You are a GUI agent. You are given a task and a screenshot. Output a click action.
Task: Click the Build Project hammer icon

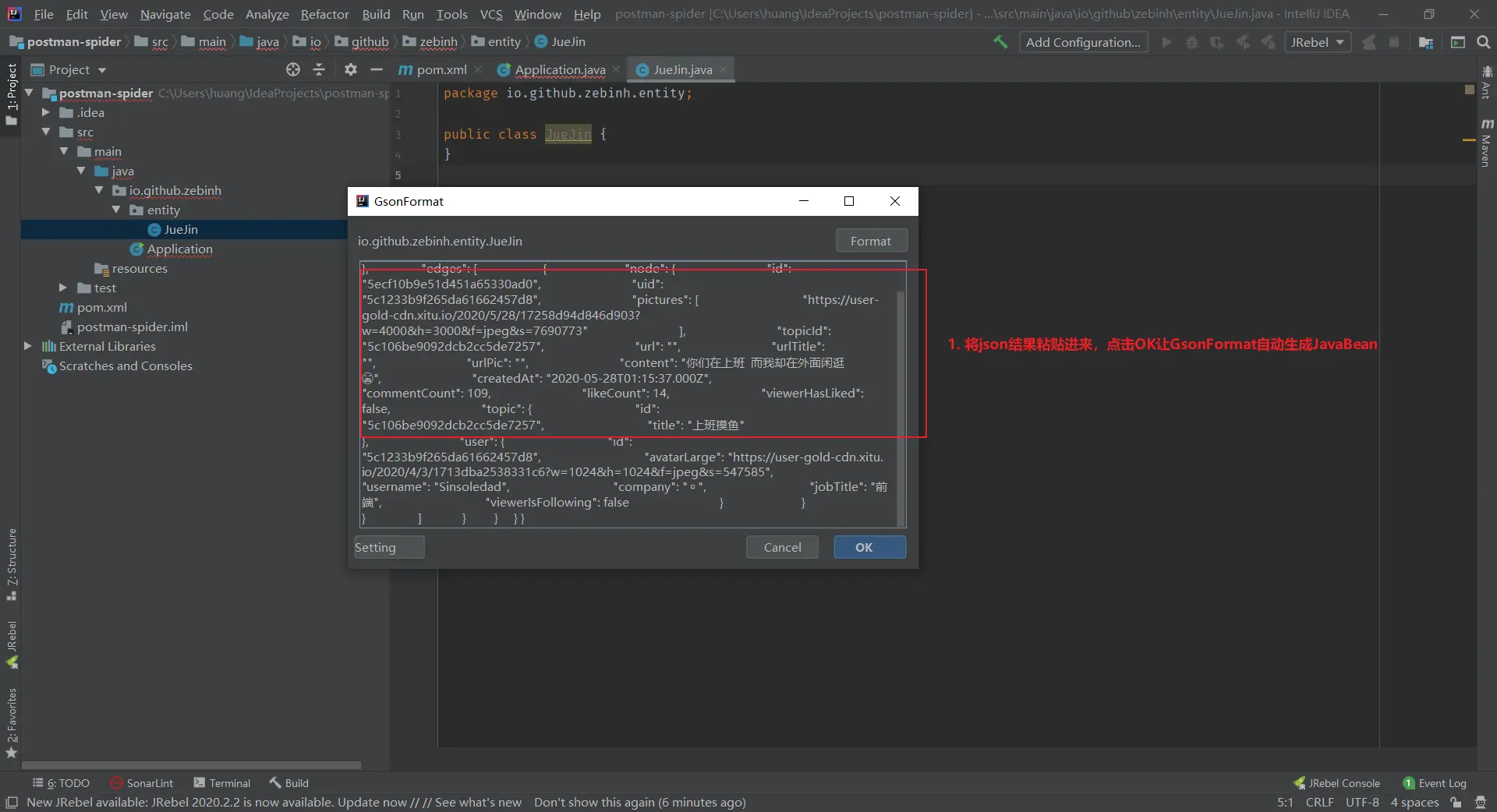click(x=1000, y=42)
